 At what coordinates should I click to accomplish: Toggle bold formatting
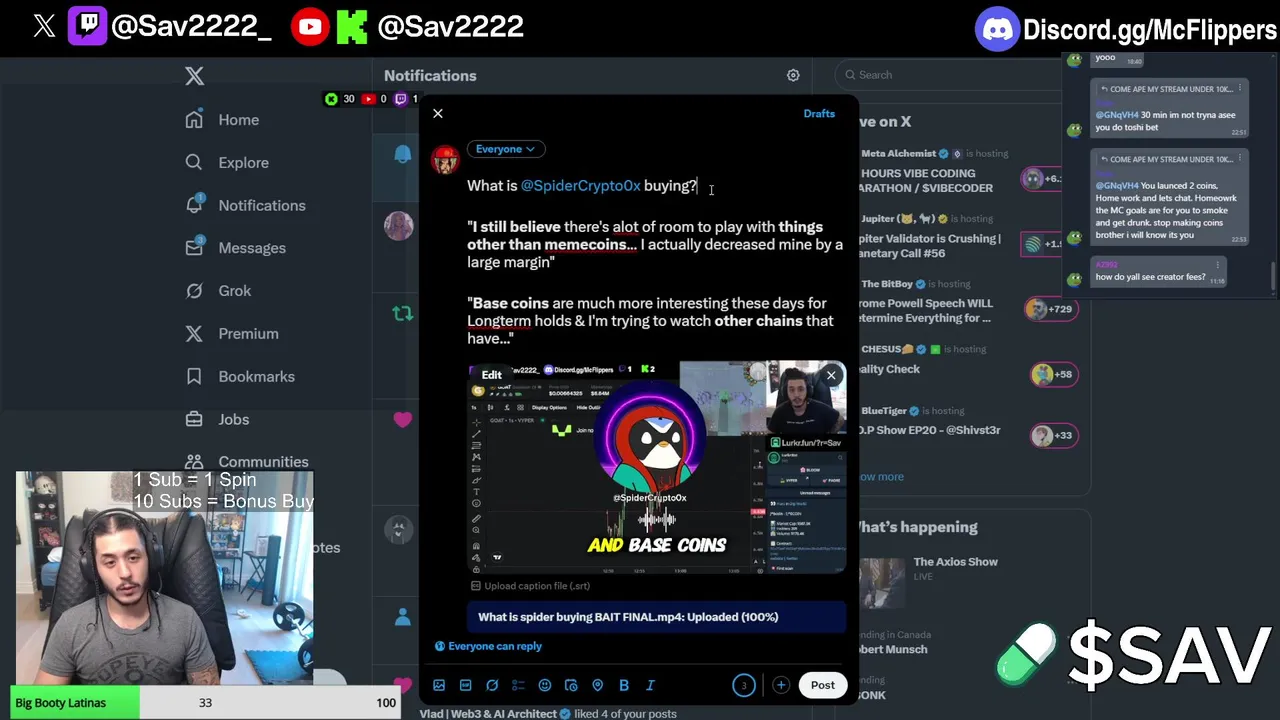624,685
